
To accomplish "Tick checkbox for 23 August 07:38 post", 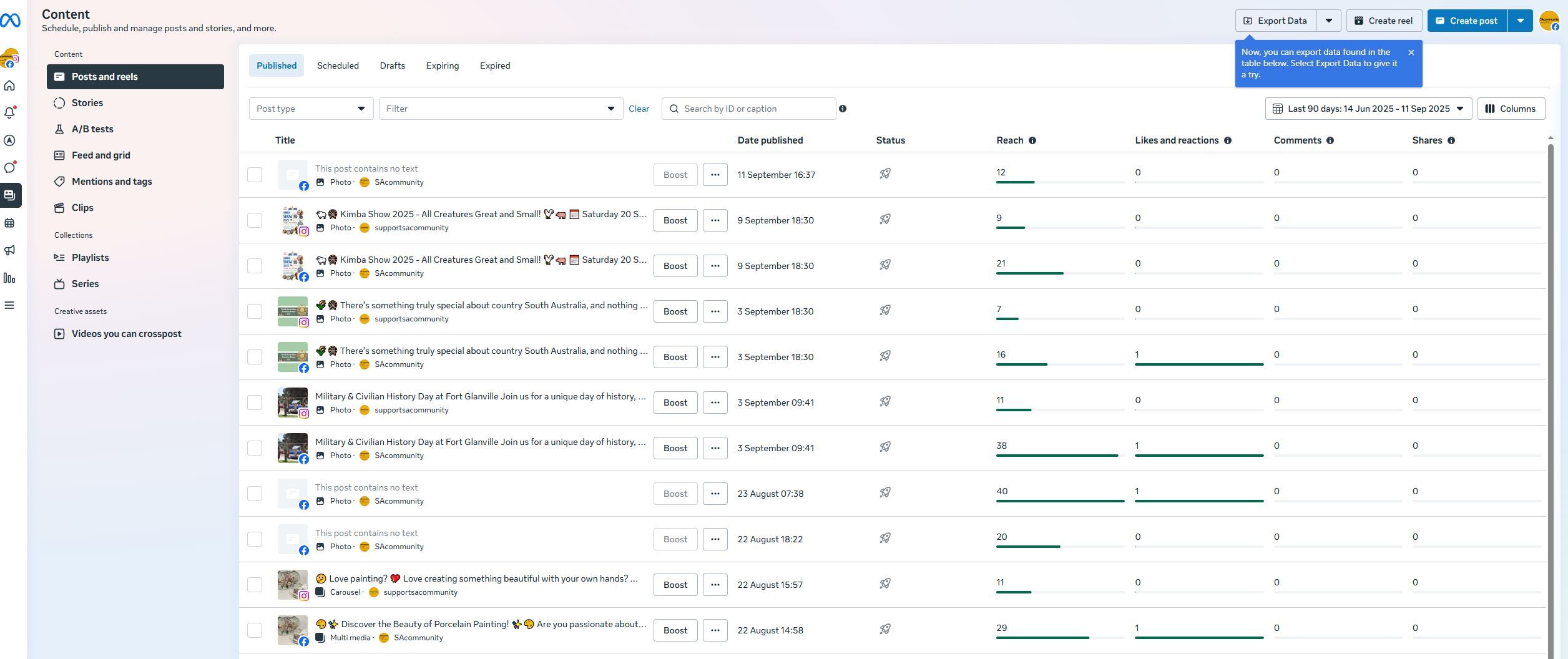I will pos(255,494).
